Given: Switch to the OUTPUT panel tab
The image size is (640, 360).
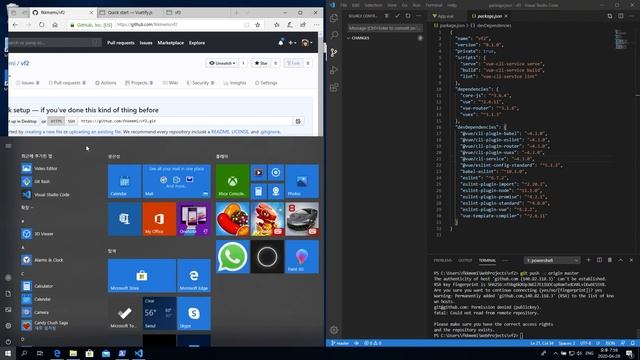Looking at the screenshot, I should point(465,260).
